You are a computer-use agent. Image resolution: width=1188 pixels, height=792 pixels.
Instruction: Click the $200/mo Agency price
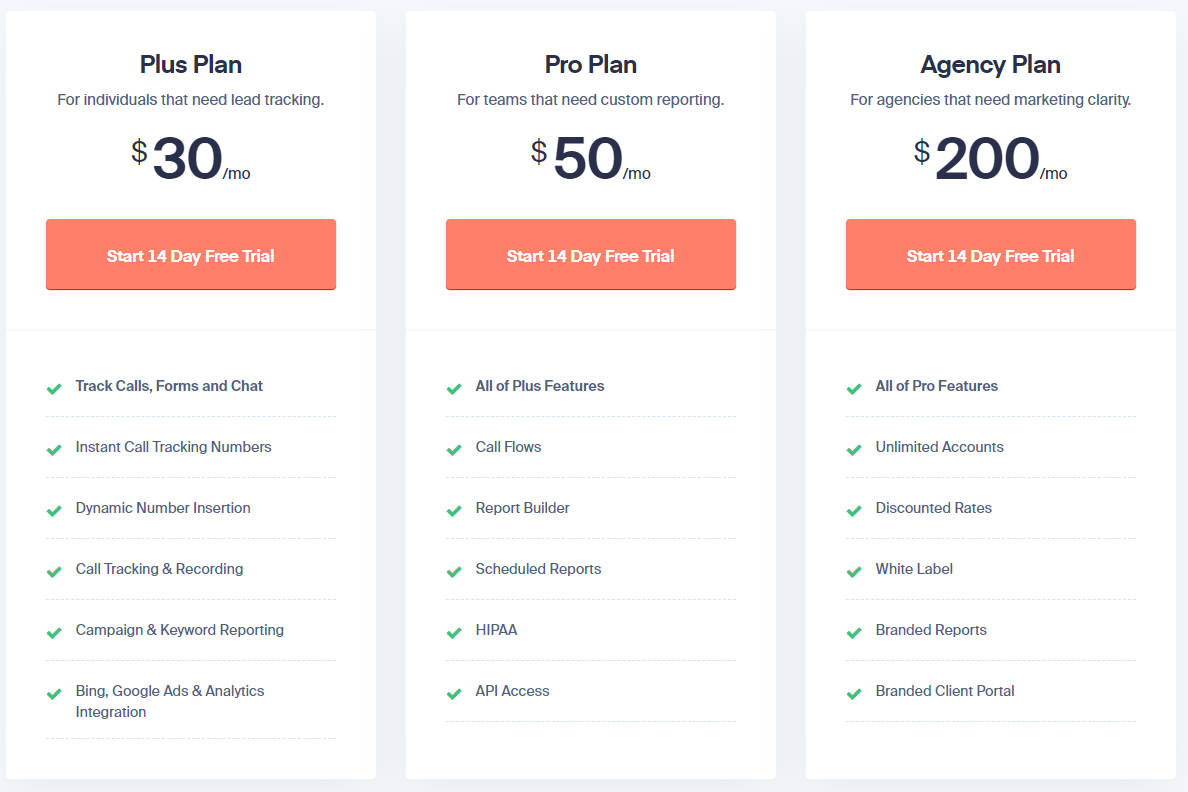pos(990,160)
